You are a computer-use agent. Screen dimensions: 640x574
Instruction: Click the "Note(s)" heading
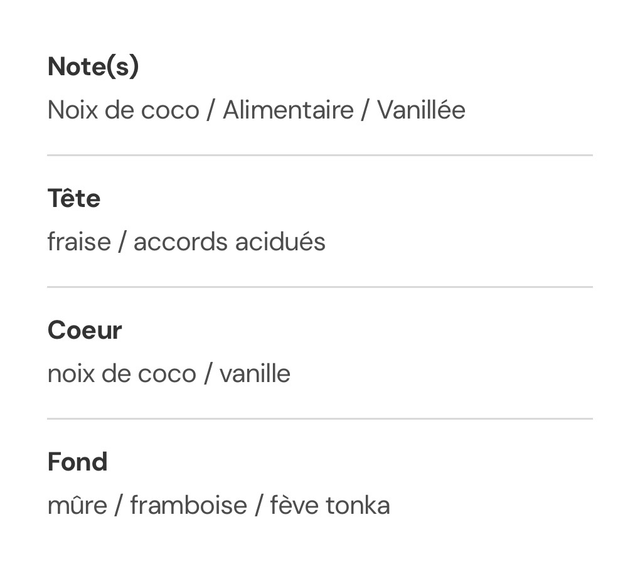93,67
